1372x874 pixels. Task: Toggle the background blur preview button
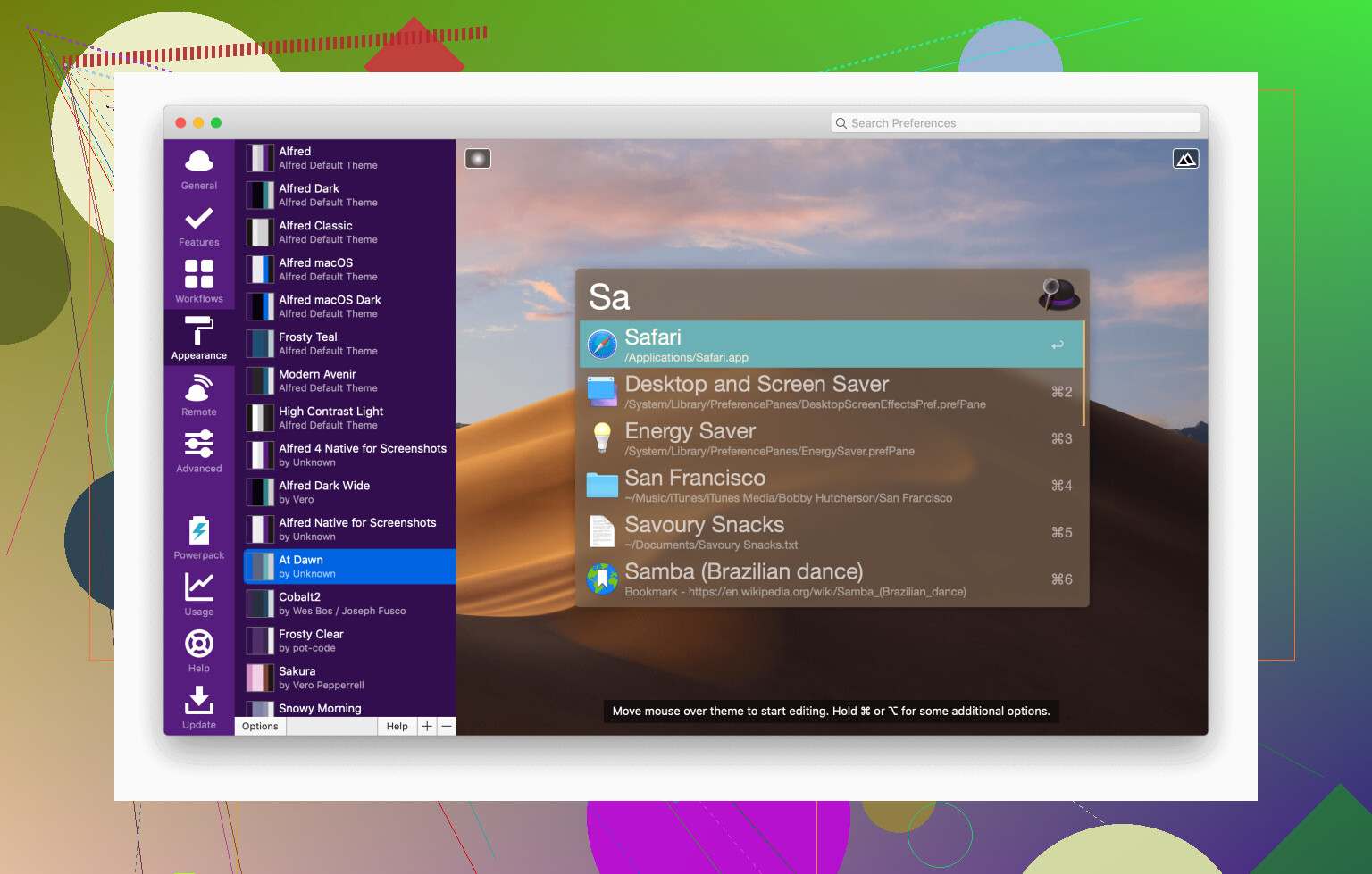pyautogui.click(x=478, y=159)
